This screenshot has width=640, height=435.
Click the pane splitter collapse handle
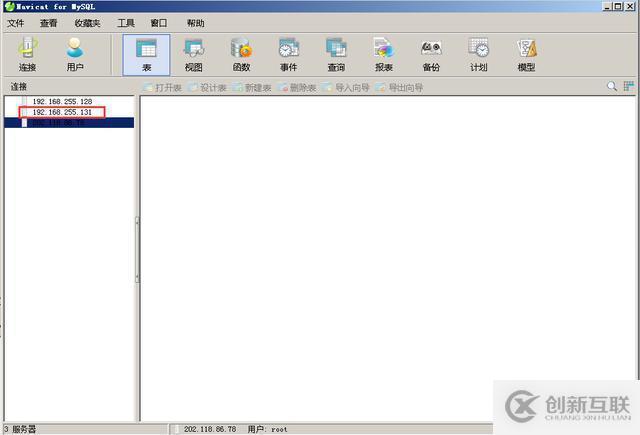tap(137, 249)
